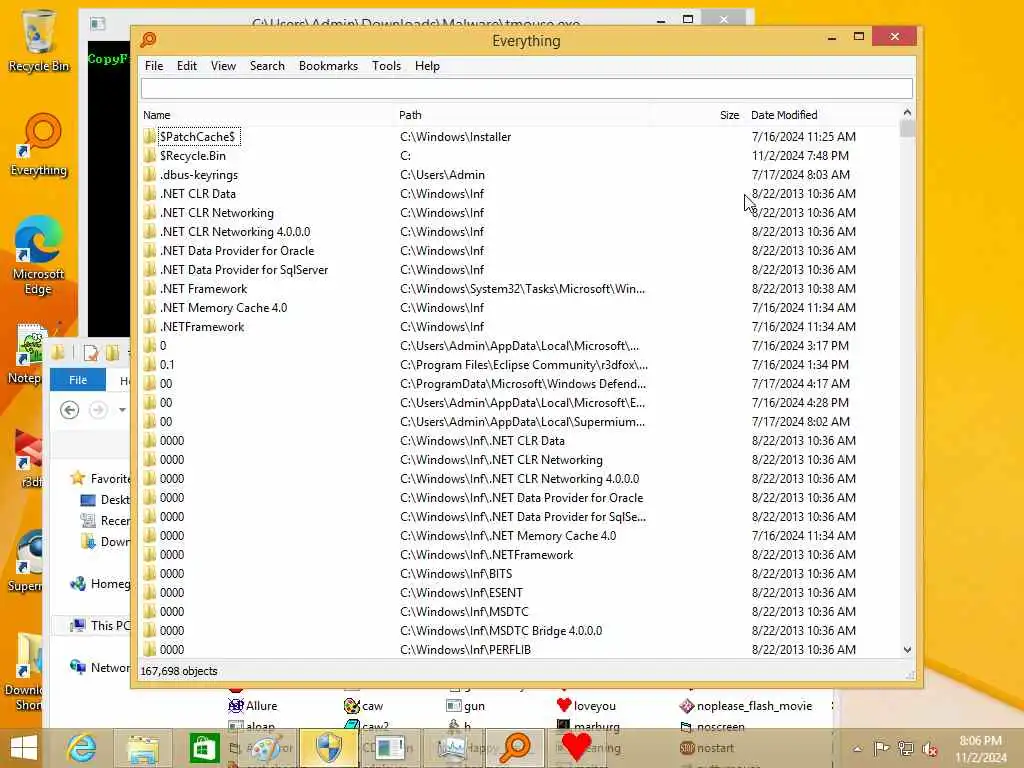Click the Everything magnifier icon in the title bar

tap(148, 40)
